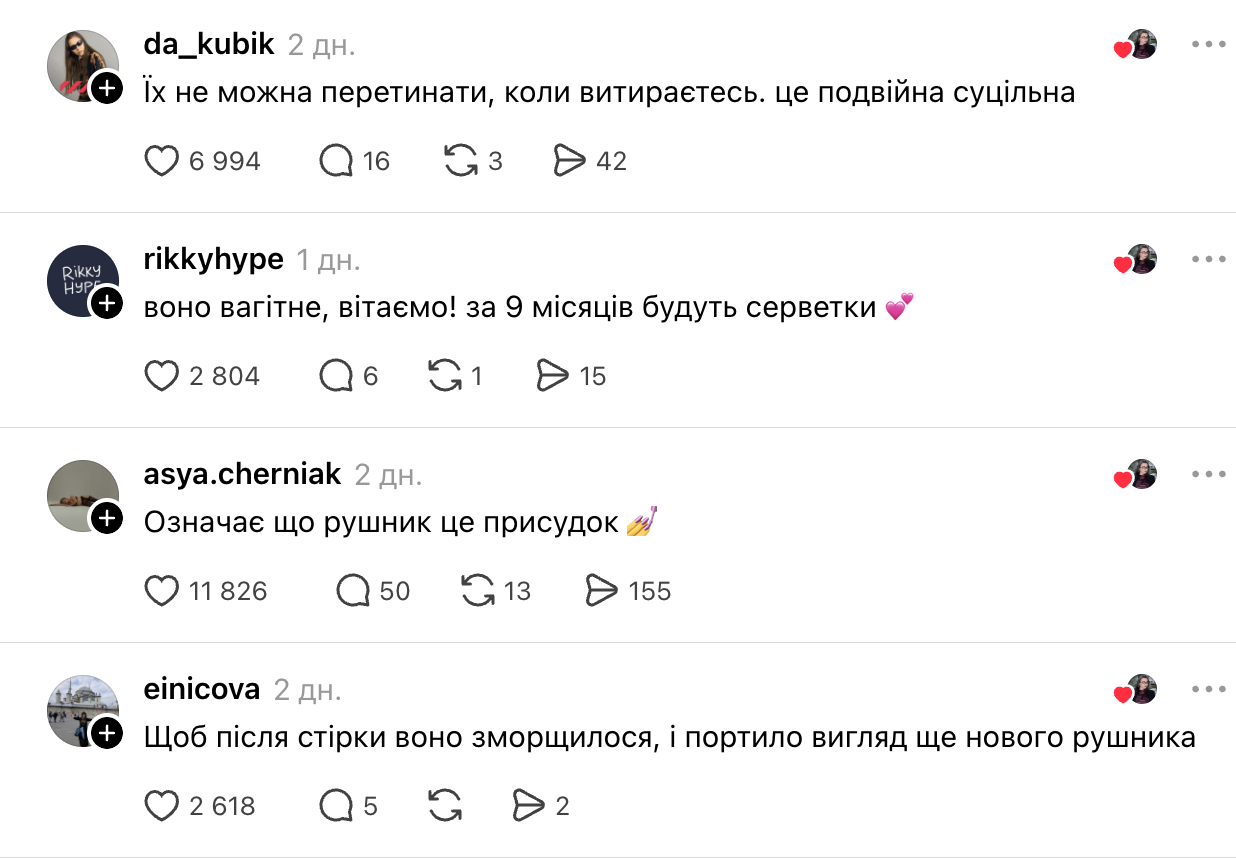This screenshot has height=858, width=1236.
Task: Toggle like on rikkyhype's comment
Action: coord(162,376)
